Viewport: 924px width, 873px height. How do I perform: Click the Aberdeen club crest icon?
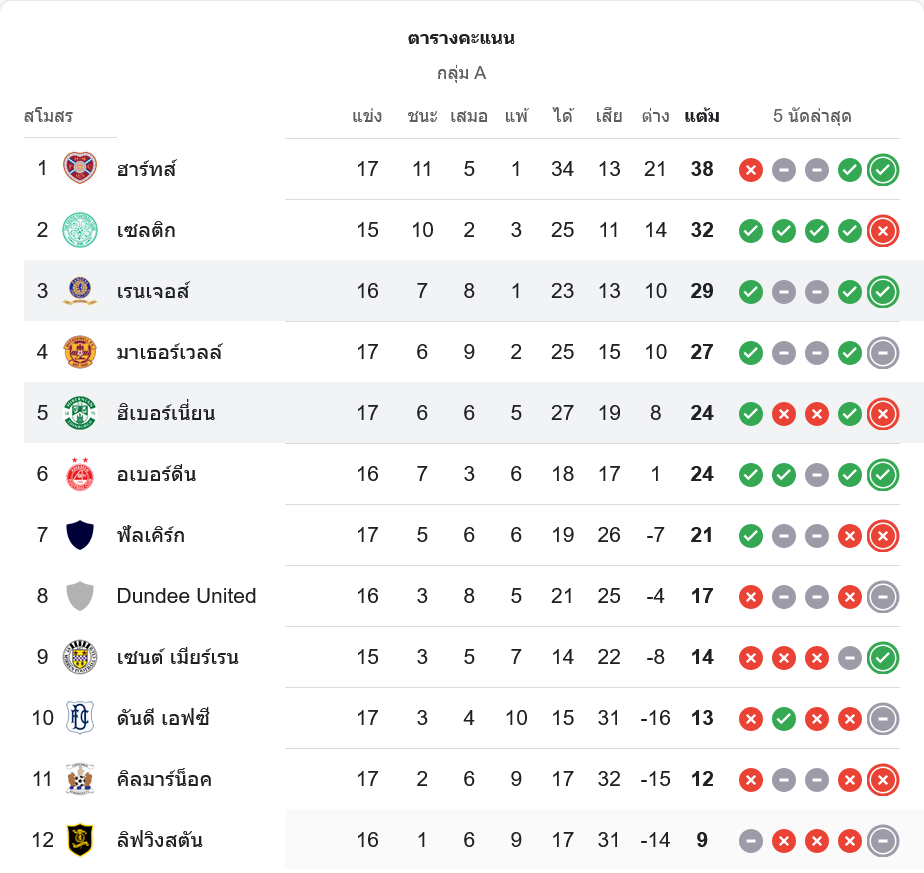coord(80,474)
